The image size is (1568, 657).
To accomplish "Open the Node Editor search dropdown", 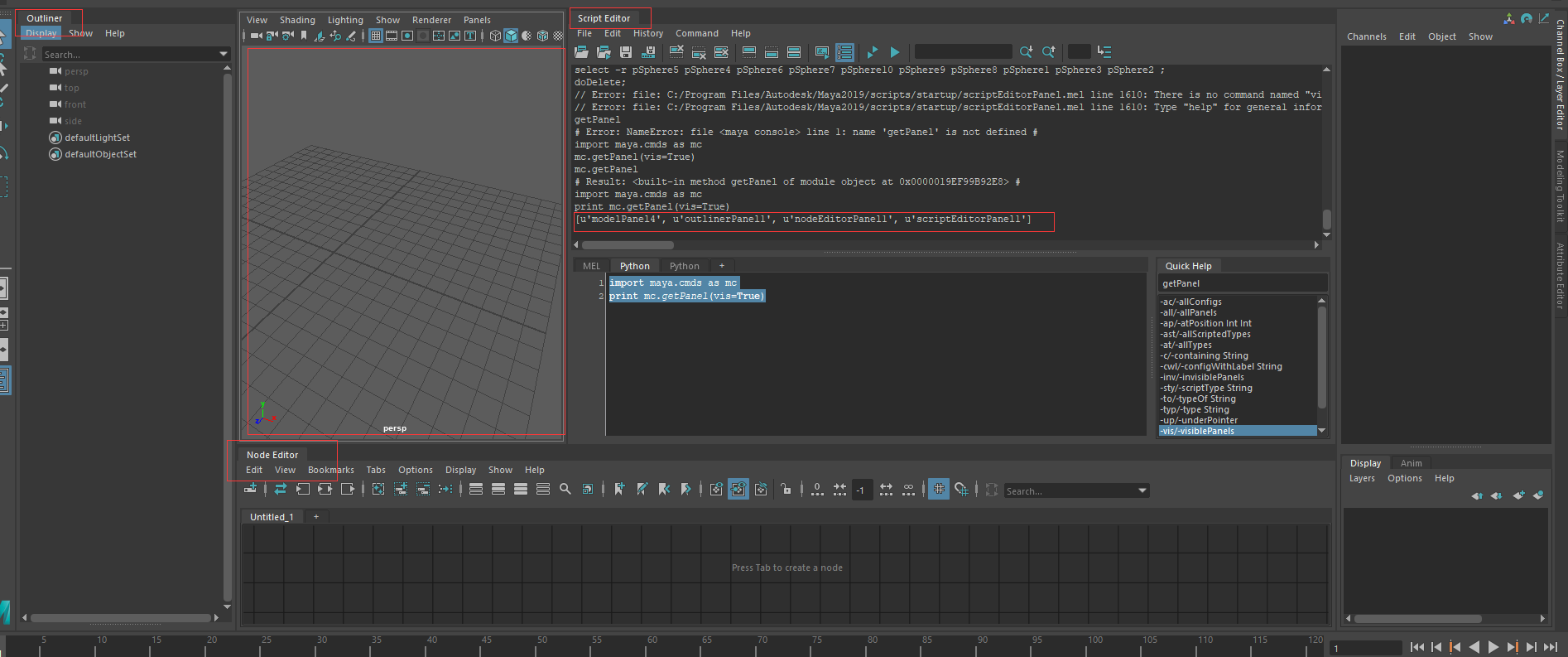I will tap(1142, 491).
